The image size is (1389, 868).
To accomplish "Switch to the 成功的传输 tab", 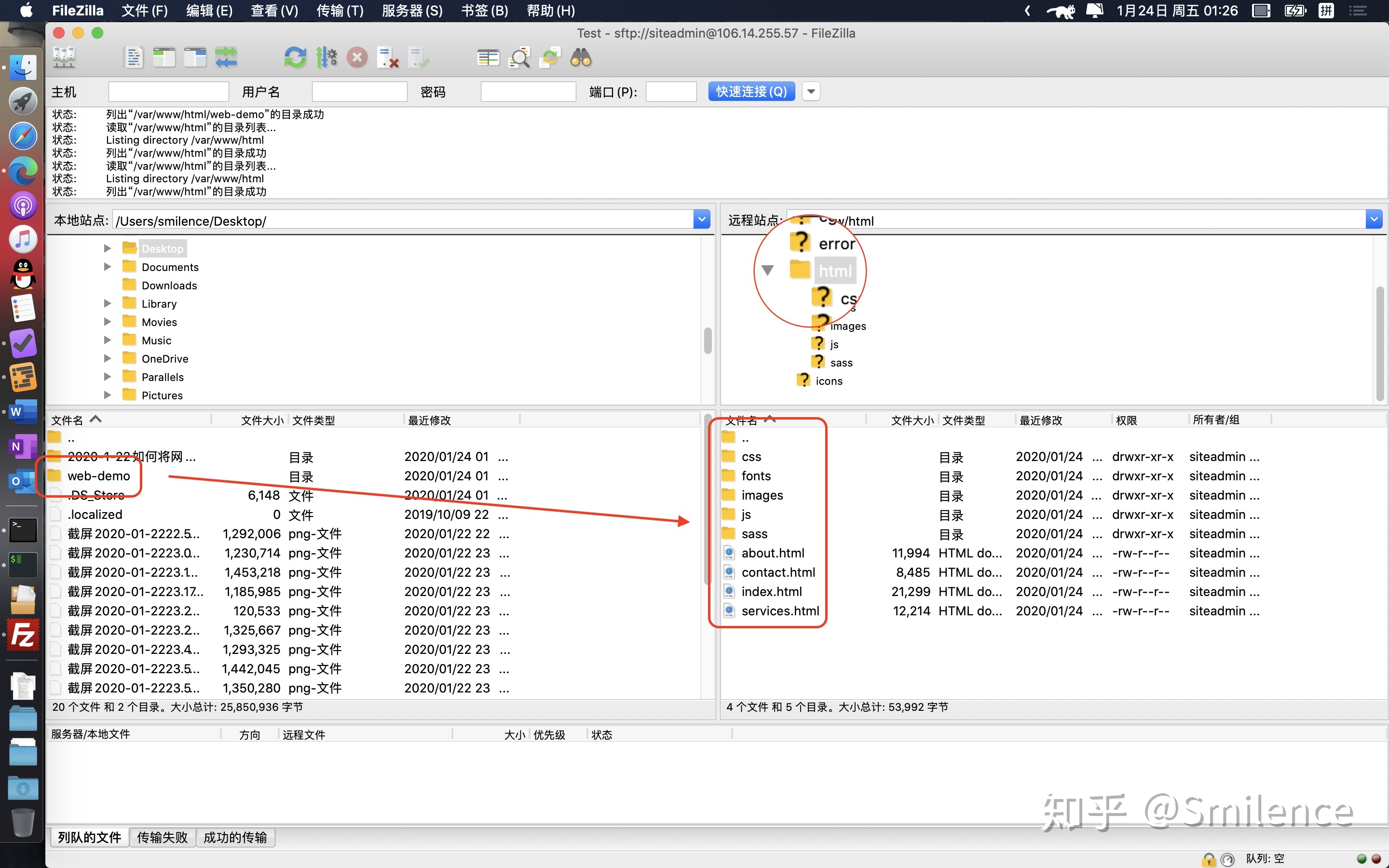I will tap(234, 837).
